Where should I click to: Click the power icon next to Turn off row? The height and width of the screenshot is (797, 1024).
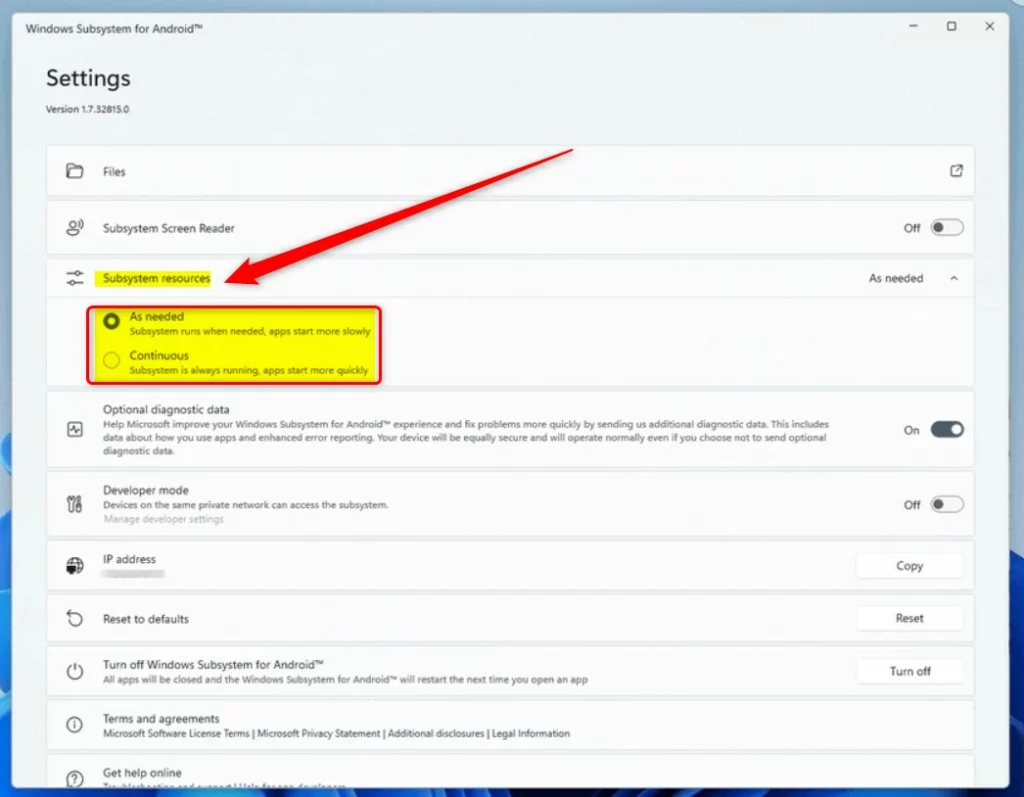75,670
